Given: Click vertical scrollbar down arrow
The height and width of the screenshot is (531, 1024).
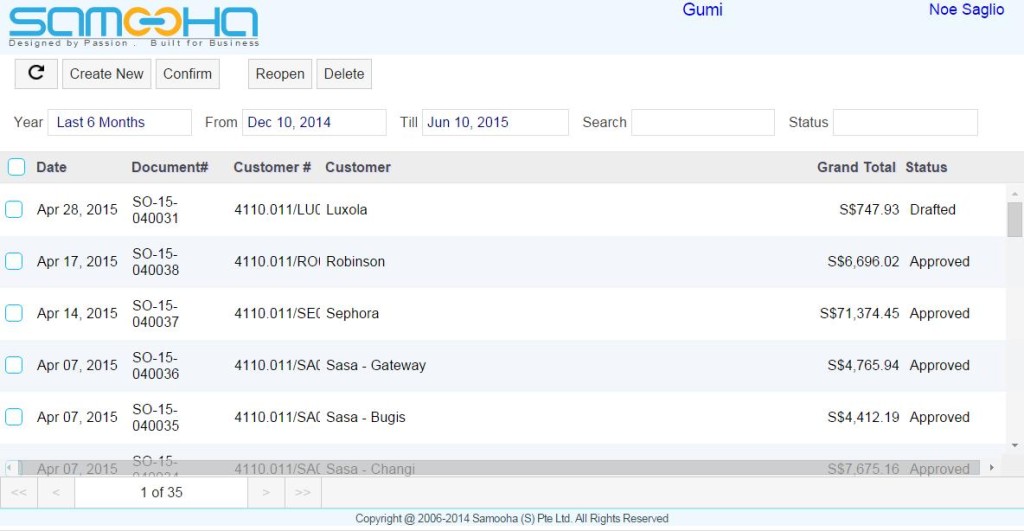Looking at the screenshot, I should point(1014,445).
